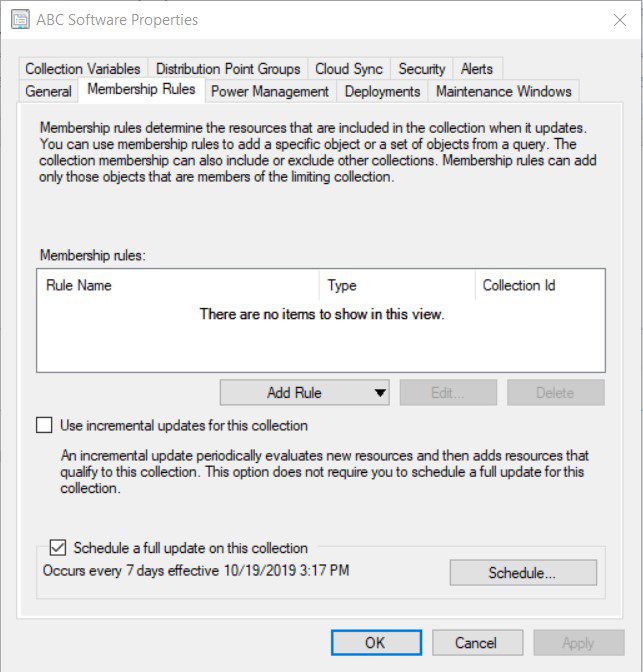Viewport: 643px width, 672px height.
Task: Enable incremental updates for this collection
Action: pos(44,425)
